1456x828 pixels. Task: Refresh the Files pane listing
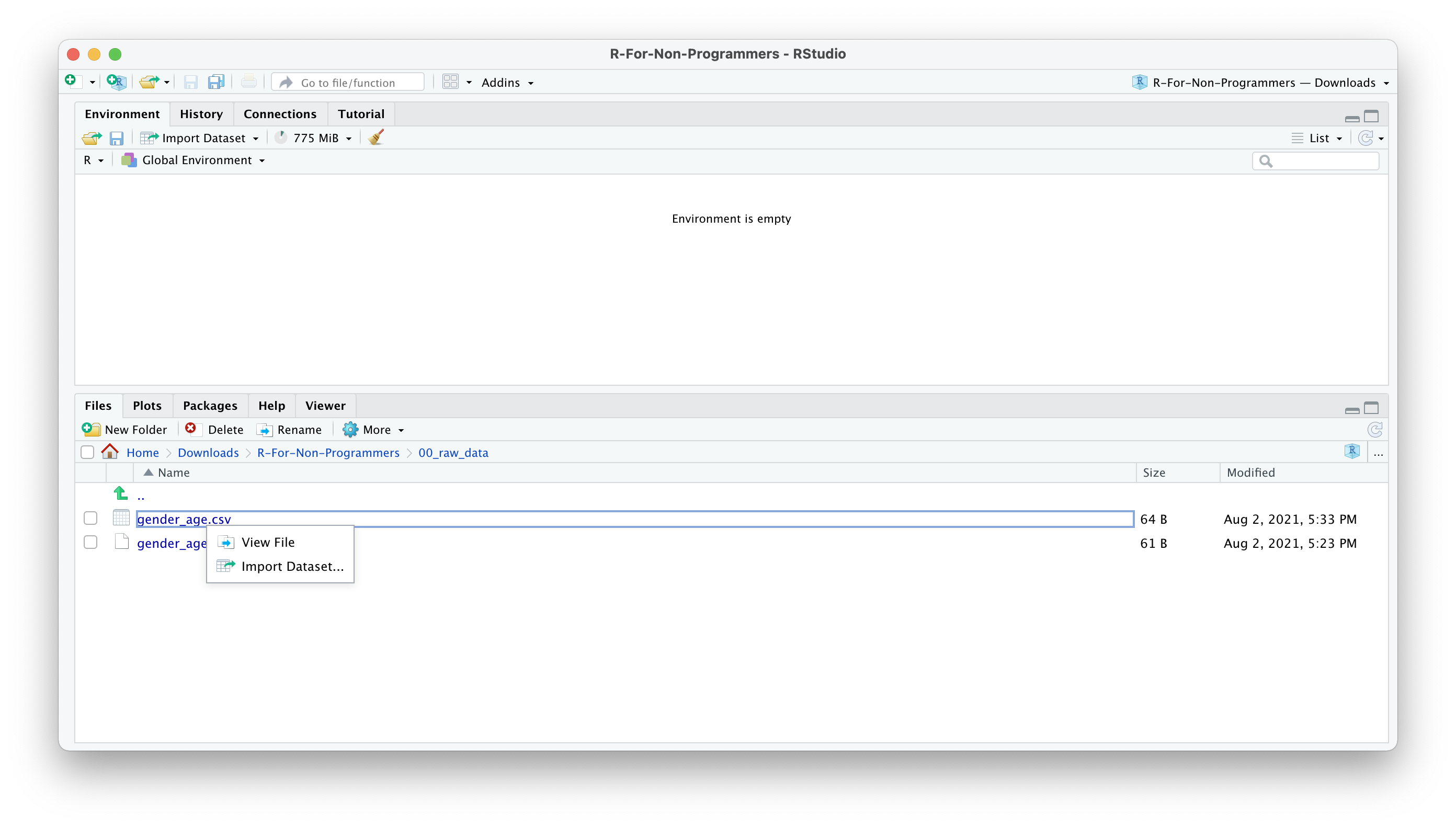click(x=1374, y=429)
